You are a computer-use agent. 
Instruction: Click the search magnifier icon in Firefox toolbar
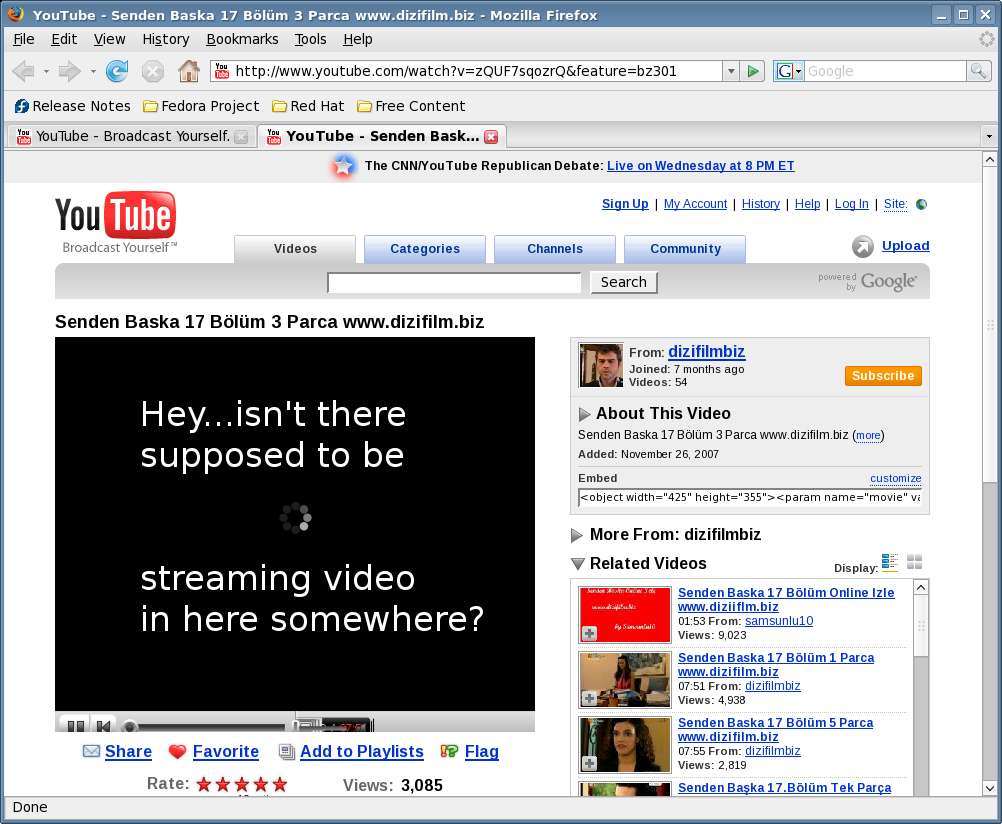click(978, 71)
